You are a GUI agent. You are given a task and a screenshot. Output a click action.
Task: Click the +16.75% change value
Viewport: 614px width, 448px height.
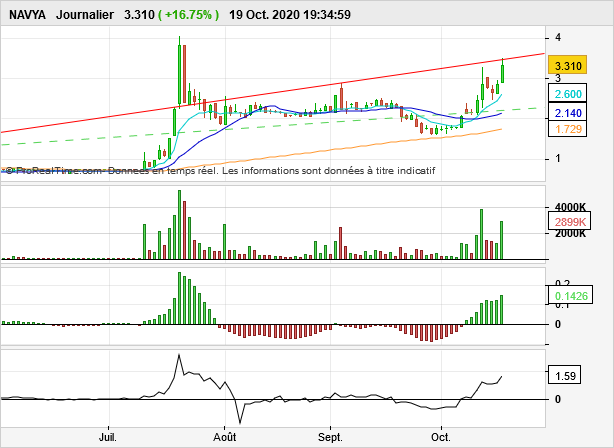[188, 15]
